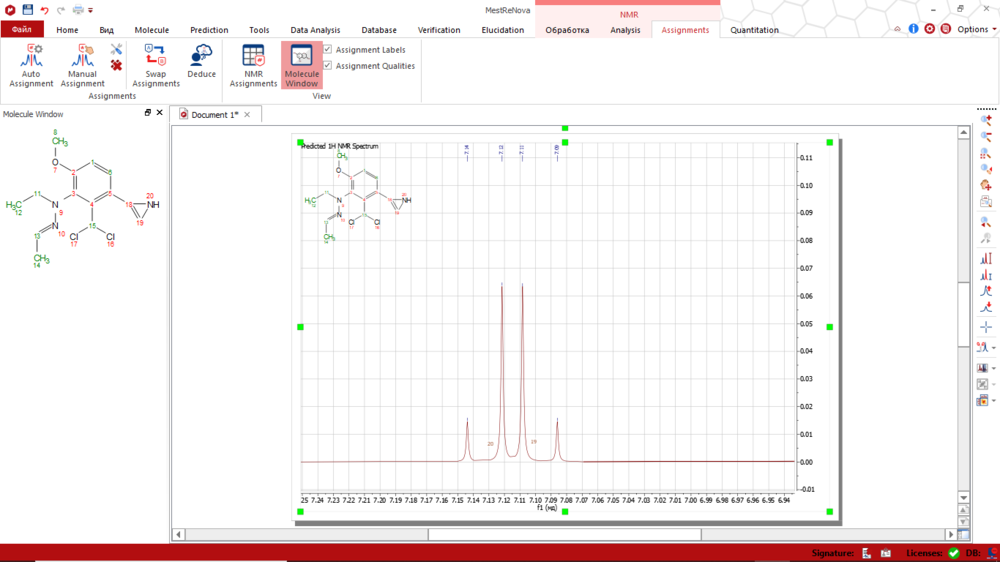The height and width of the screenshot is (562, 1000).
Task: Open the NMR Assignments table
Action: tap(253, 66)
